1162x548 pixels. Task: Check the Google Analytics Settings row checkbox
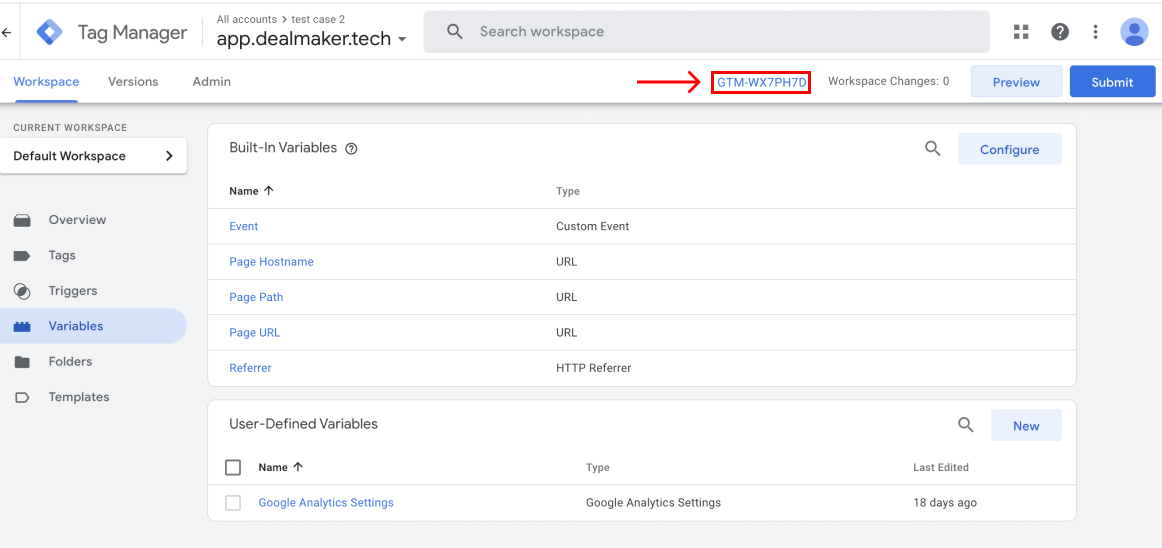pyautogui.click(x=233, y=503)
